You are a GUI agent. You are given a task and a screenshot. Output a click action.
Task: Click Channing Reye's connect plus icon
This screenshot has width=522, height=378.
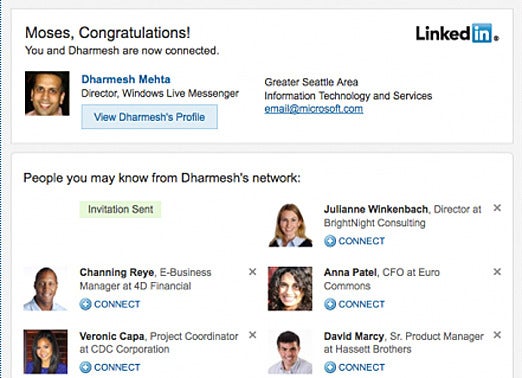click(85, 304)
